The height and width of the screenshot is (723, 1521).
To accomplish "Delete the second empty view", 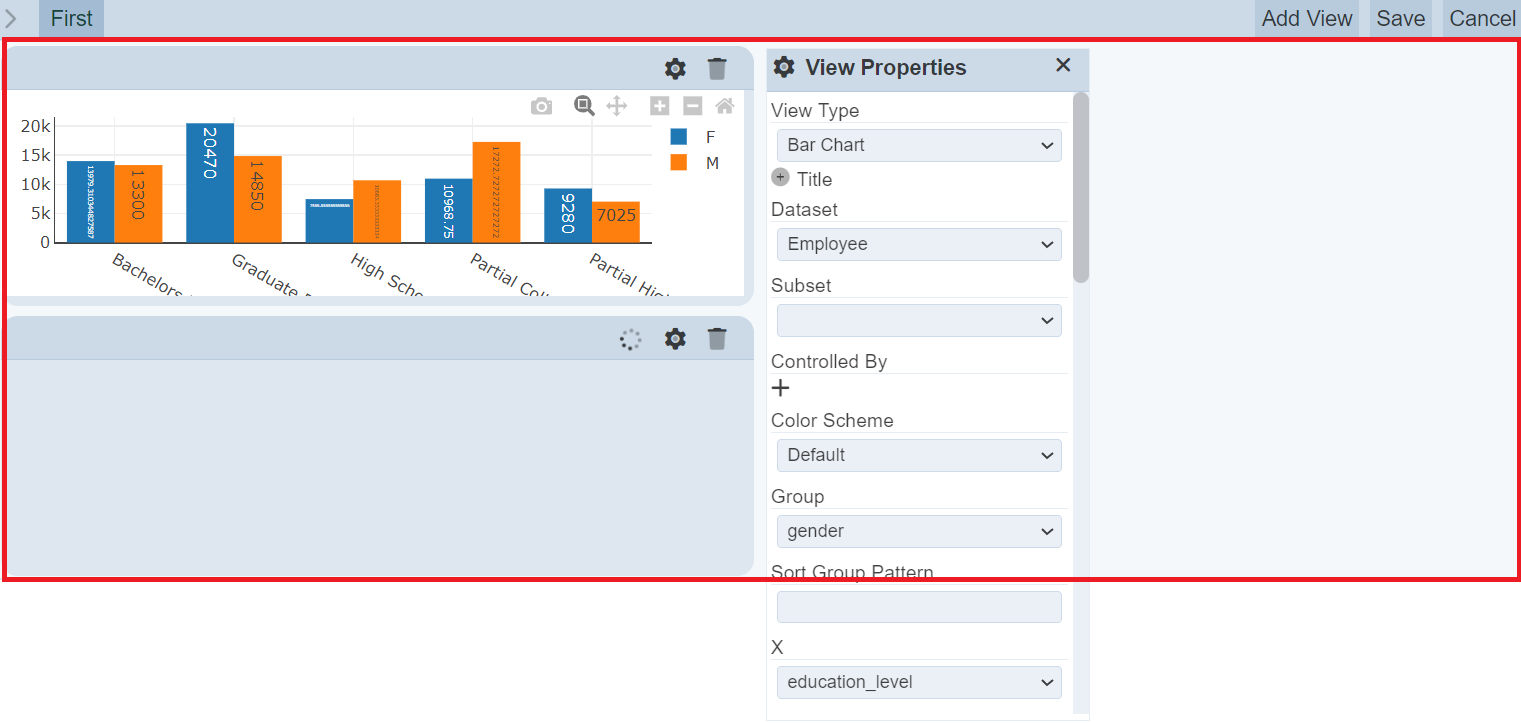I will tap(717, 339).
